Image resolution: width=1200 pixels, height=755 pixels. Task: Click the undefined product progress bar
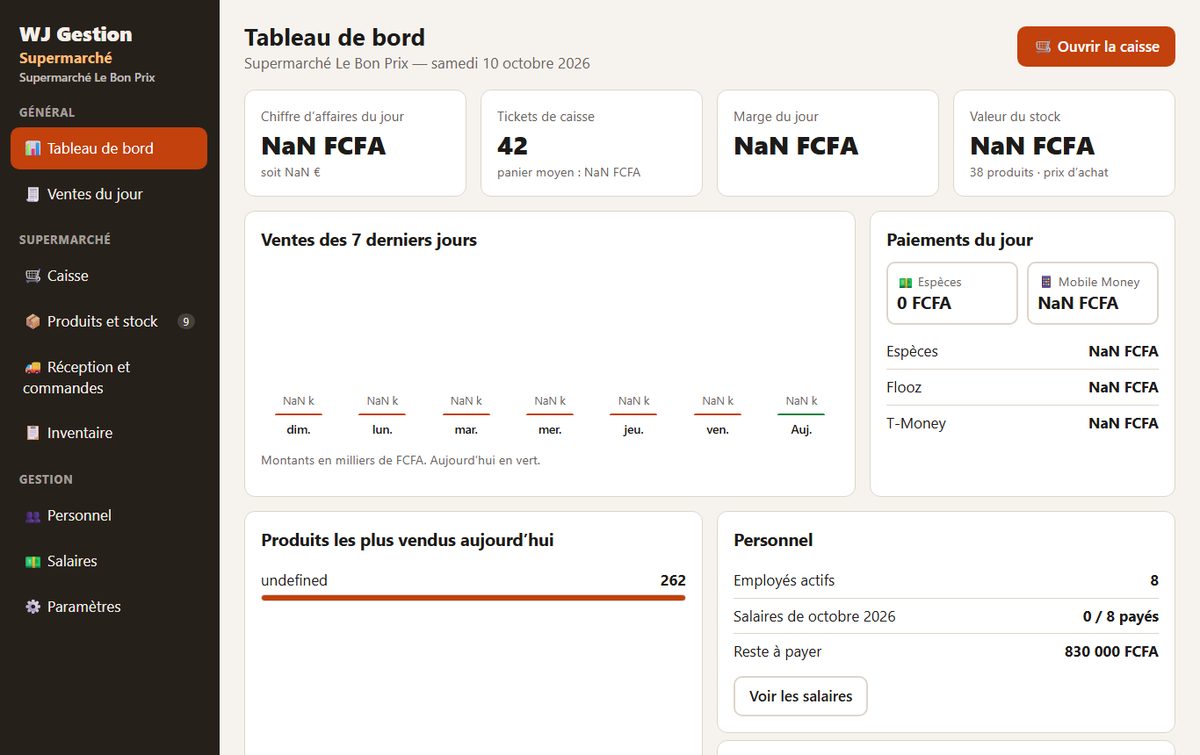pos(473,597)
